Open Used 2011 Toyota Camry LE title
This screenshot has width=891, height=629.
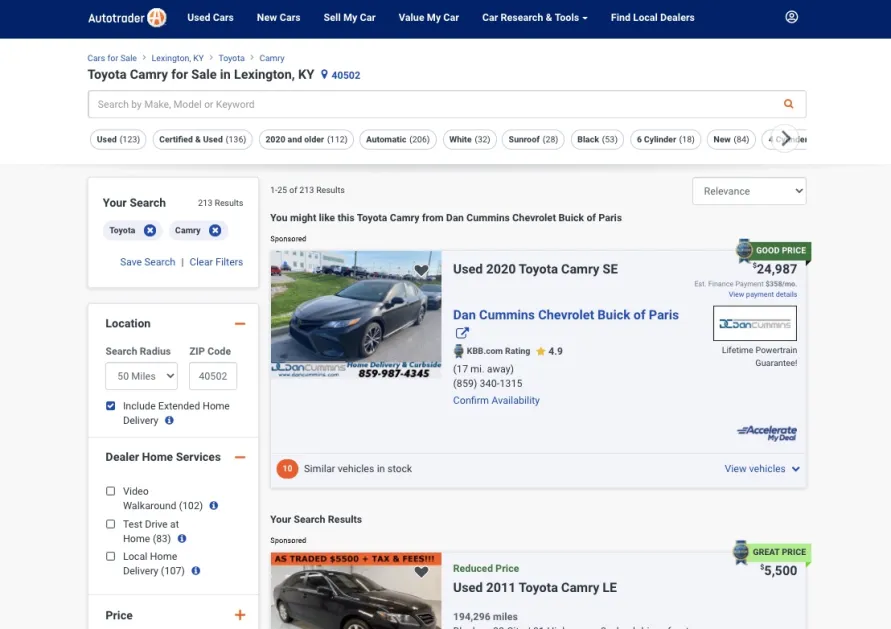coord(535,588)
